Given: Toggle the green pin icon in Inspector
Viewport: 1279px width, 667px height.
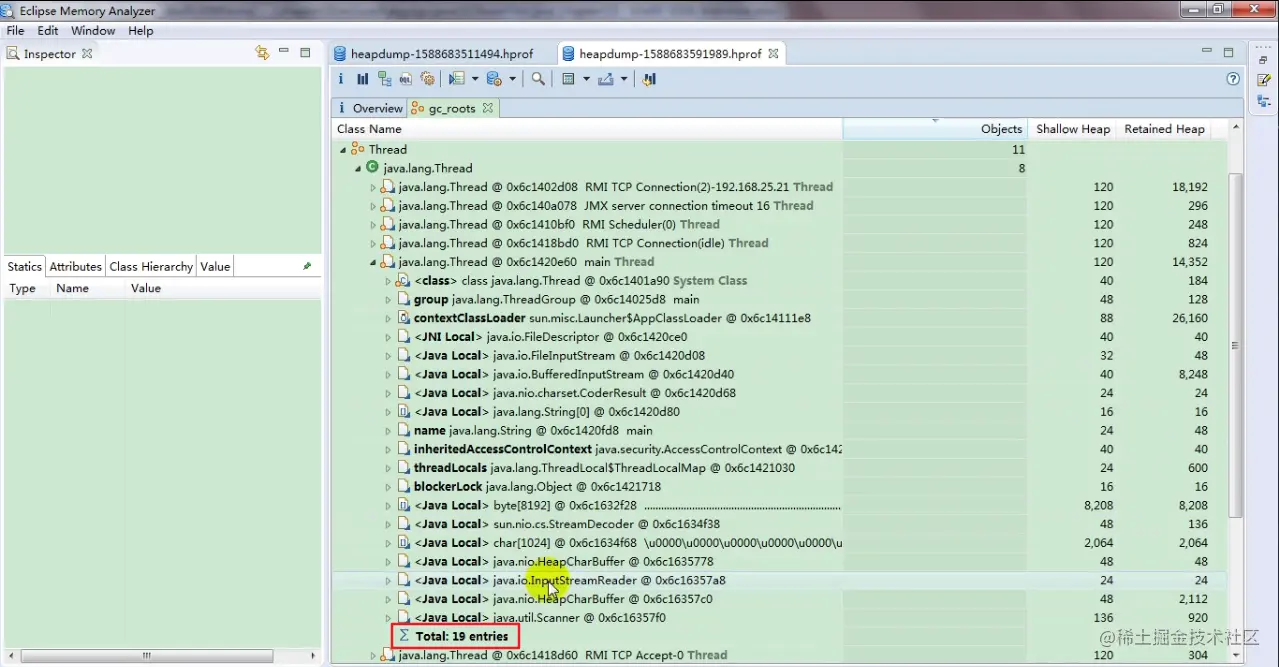Looking at the screenshot, I should (307, 266).
